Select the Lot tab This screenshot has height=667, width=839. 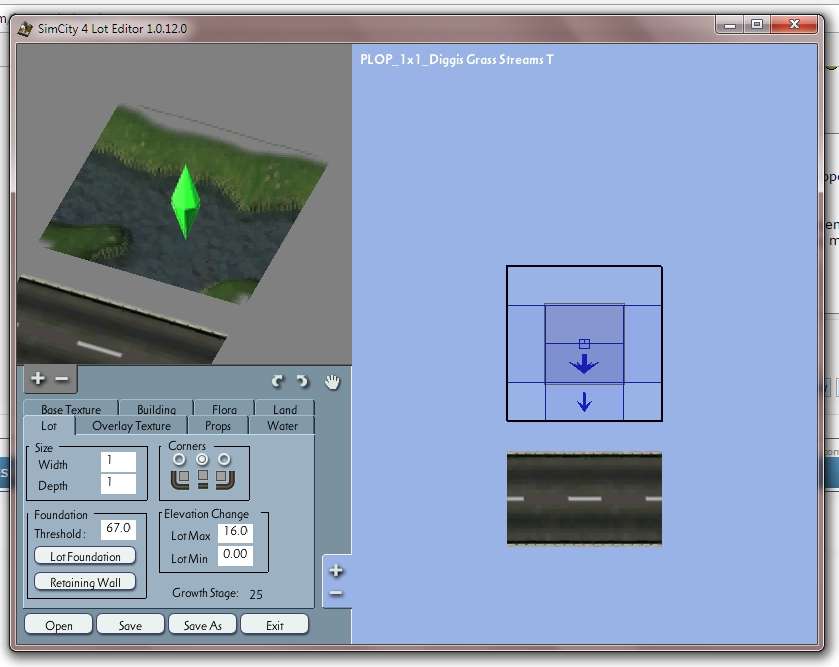[49, 426]
